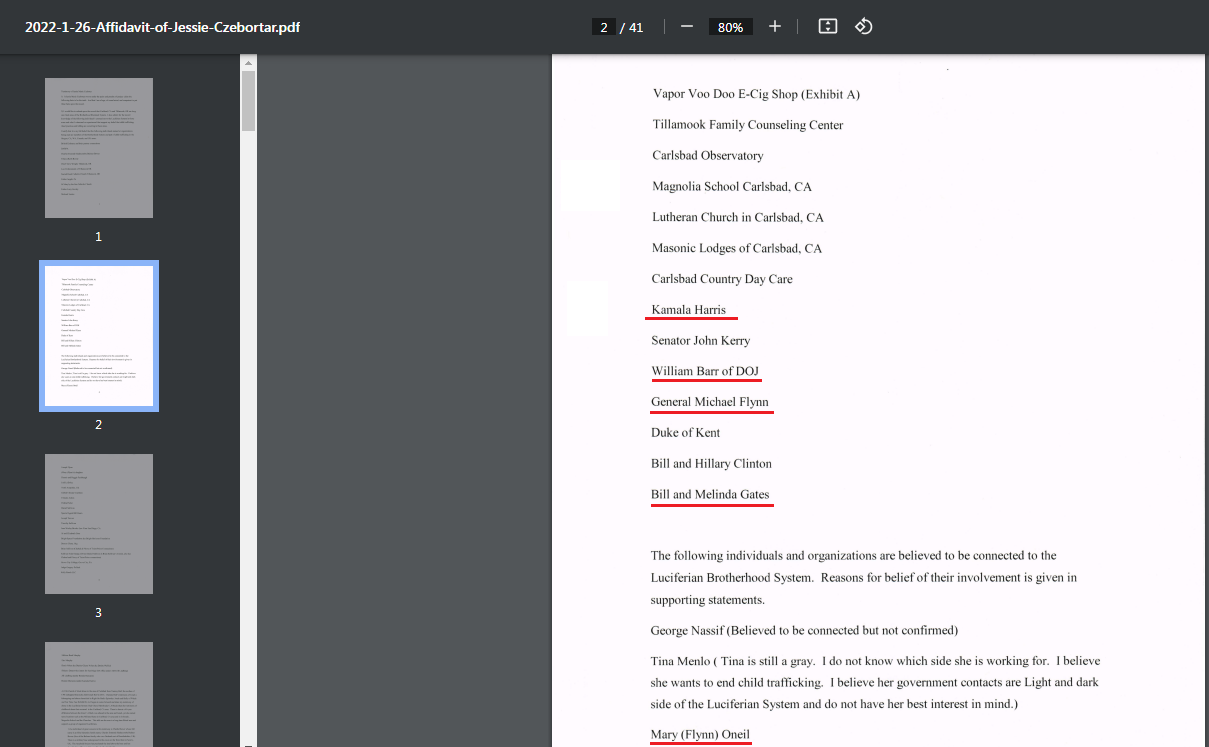Viewport: 1209px width, 747px height.
Task: Jump to the page 3 thumbnail
Action: pyautogui.click(x=99, y=524)
